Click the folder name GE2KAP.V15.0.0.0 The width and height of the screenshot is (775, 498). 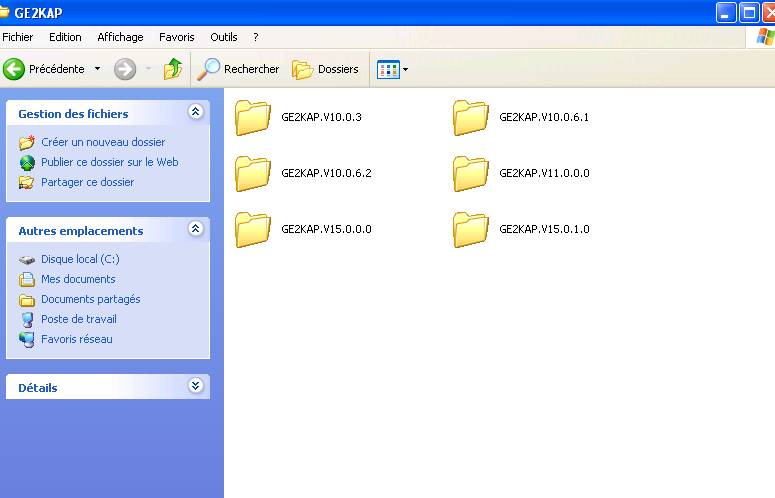pos(326,229)
